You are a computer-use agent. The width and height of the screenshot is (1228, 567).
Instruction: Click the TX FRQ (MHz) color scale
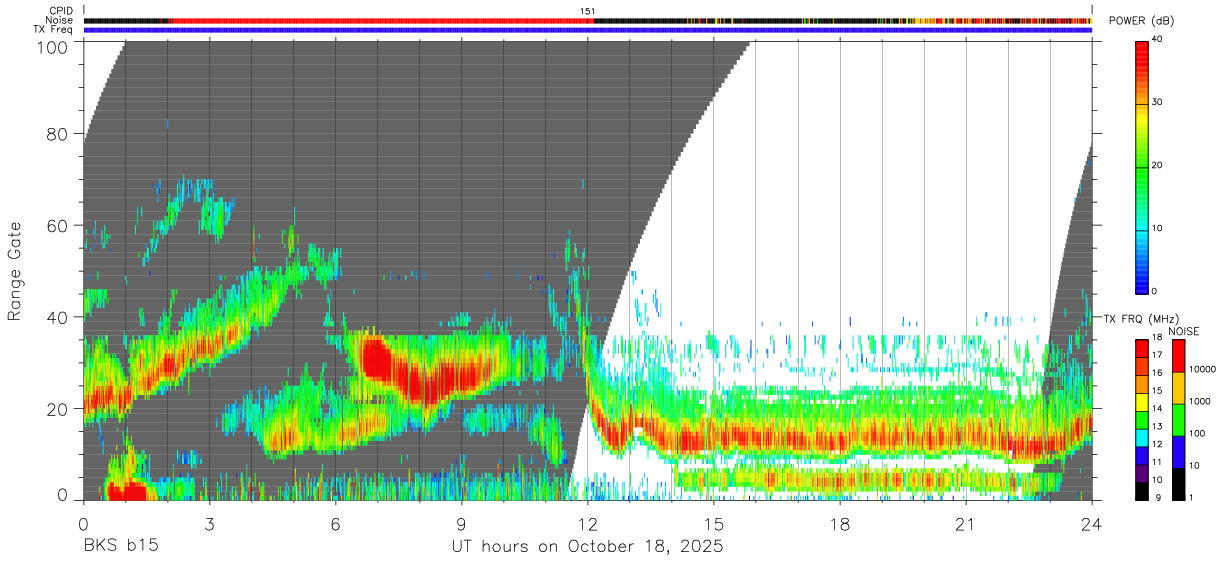click(1142, 419)
